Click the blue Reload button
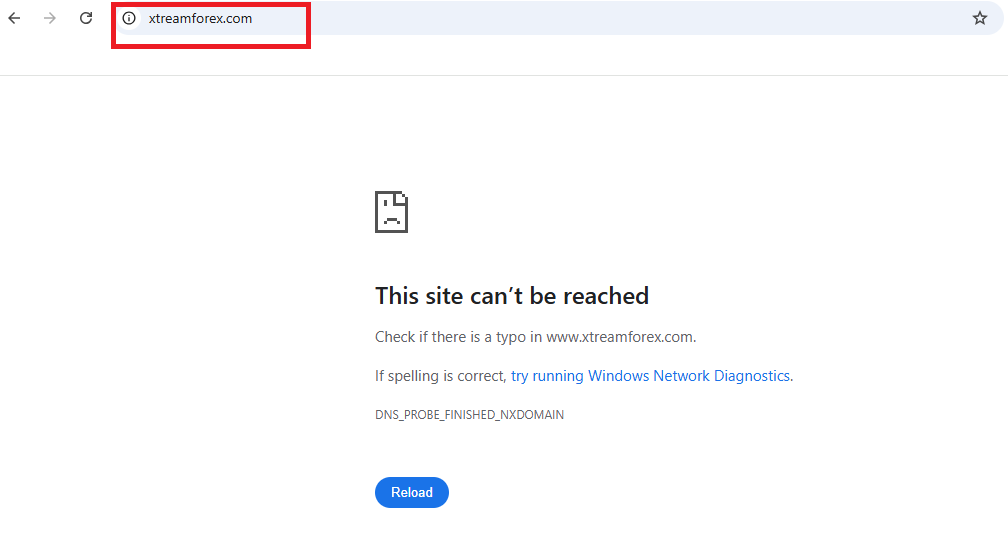This screenshot has height=551, width=1008. (412, 492)
